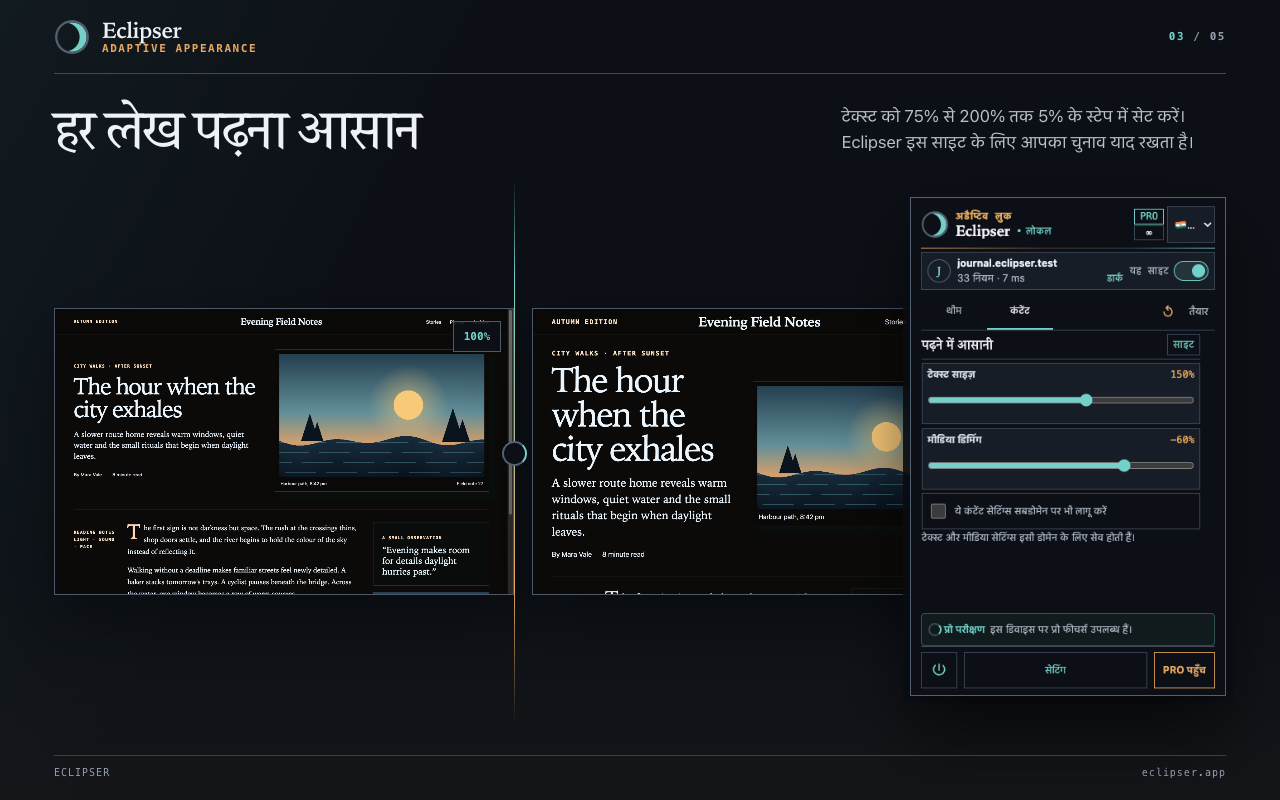Viewport: 1280px width, 800px height.
Task: Click Evening Field Notes title in the enlarged preview
Action: click(x=759, y=322)
